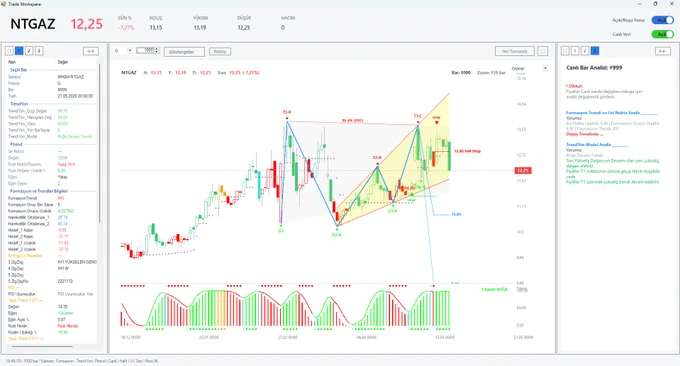Click the D1-B pivot marker

tap(392, 211)
